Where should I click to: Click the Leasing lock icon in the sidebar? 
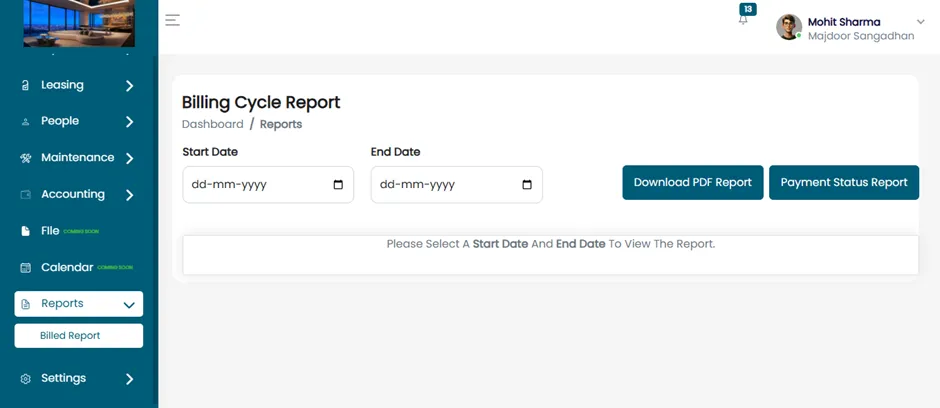25,86
